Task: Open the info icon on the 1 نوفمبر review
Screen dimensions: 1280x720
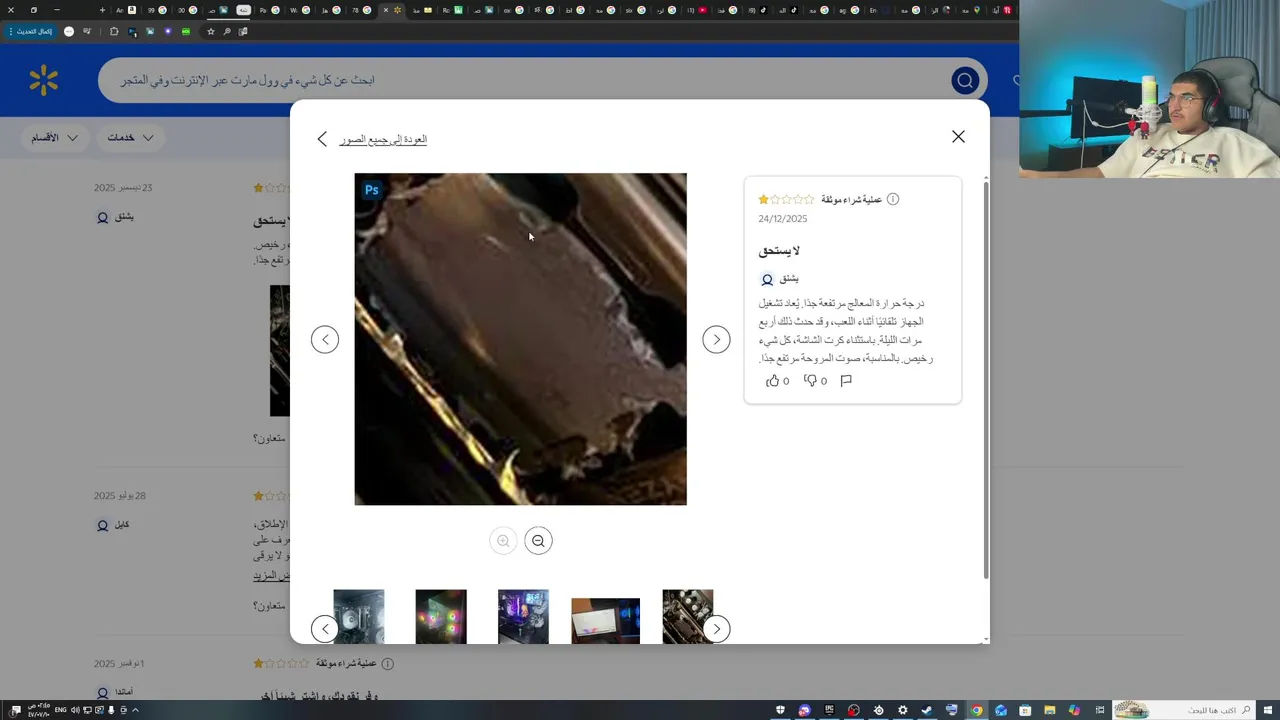Action: click(387, 663)
